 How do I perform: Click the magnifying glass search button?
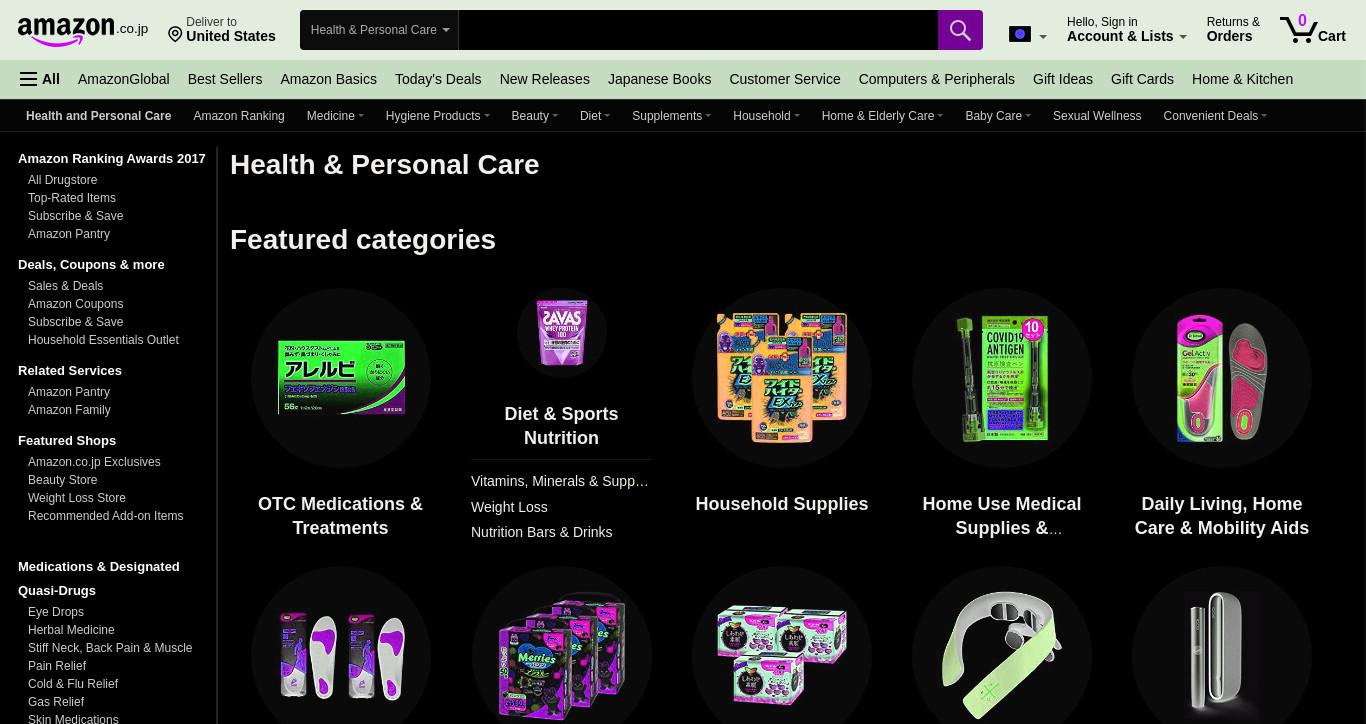[960, 30]
